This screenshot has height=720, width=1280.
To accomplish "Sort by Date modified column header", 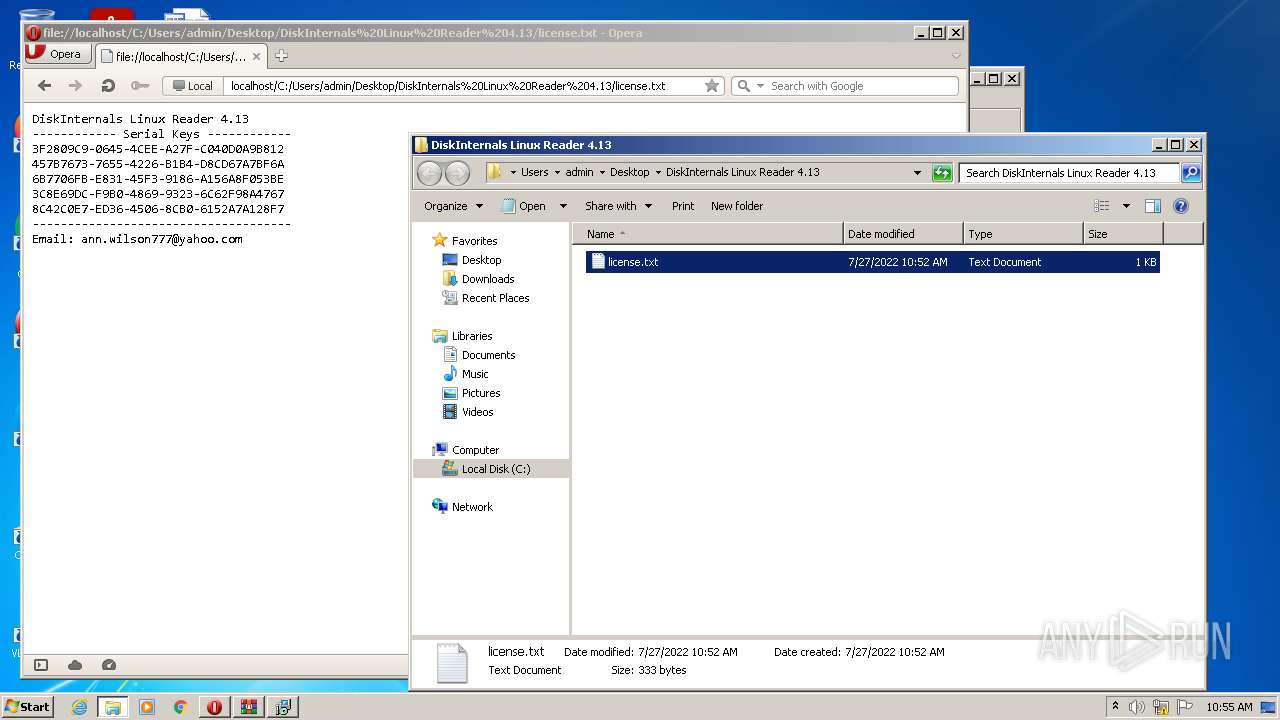I will [x=903, y=234].
